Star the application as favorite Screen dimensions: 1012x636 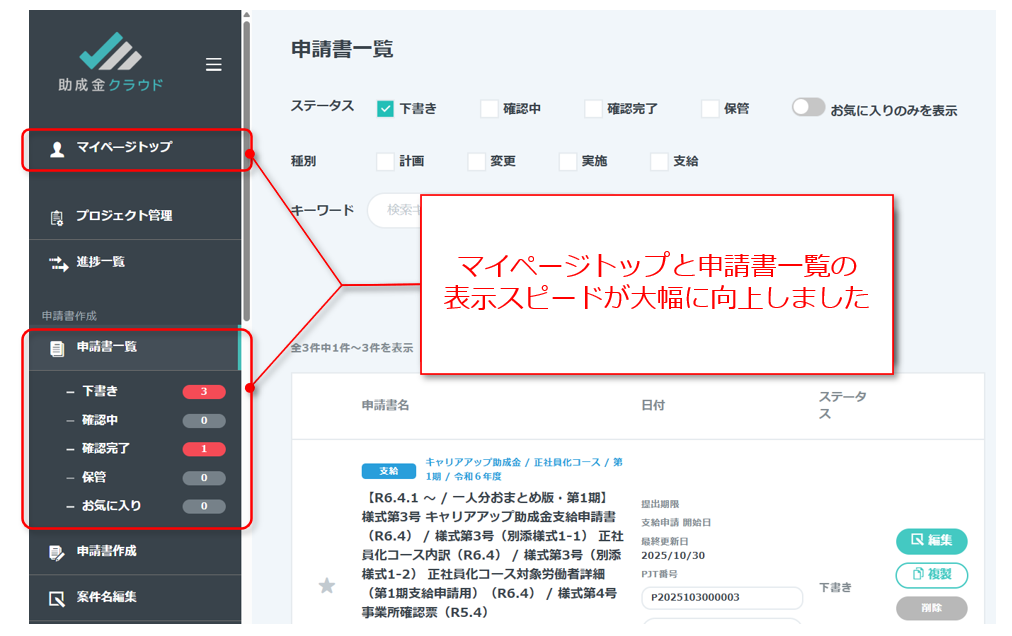[x=326, y=586]
